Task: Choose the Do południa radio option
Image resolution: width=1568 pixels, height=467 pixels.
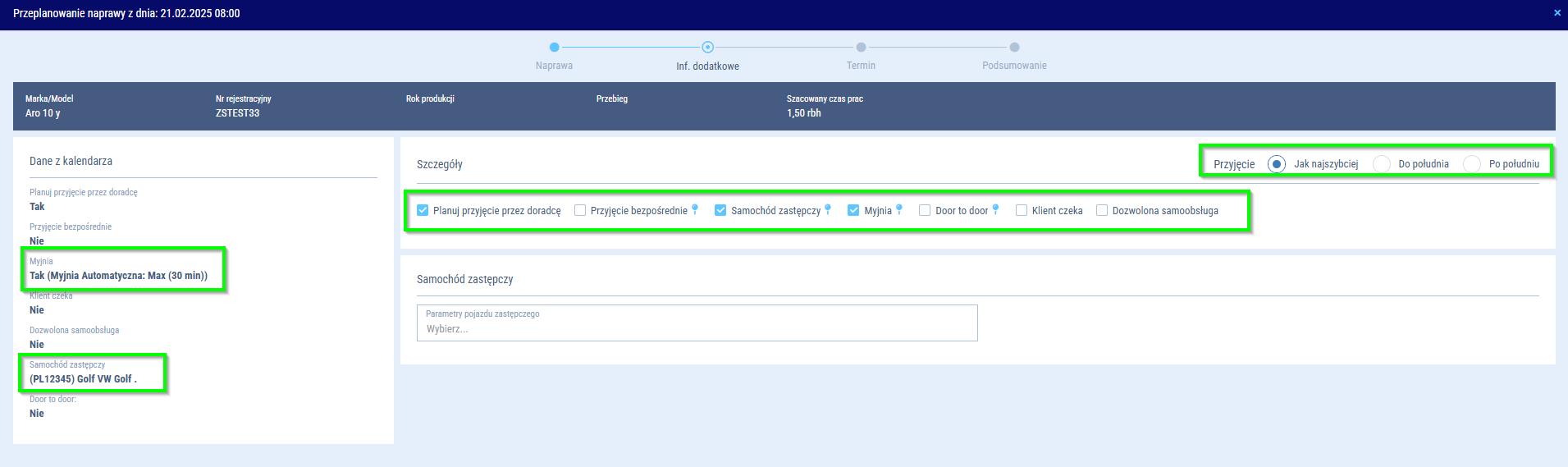Action: tap(1382, 164)
